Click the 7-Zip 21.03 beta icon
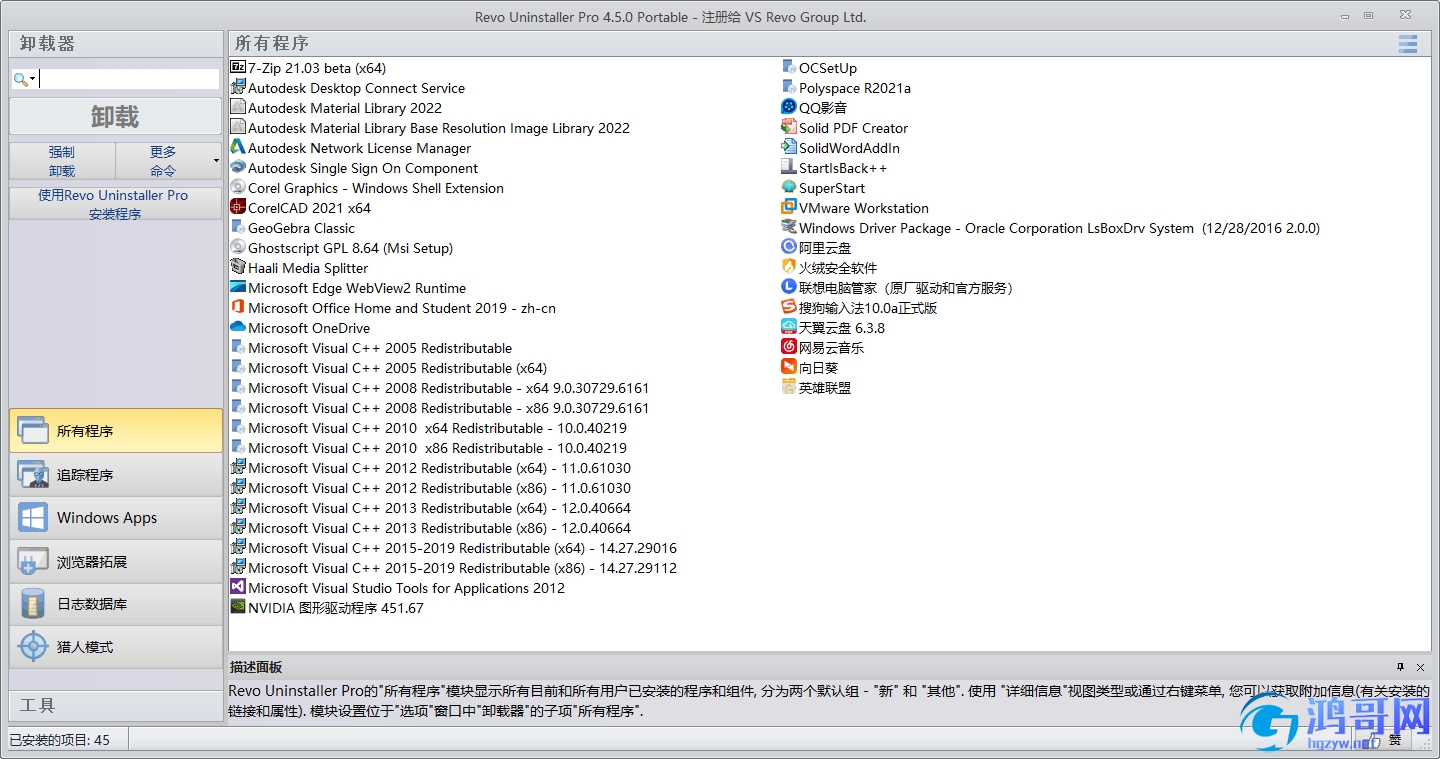 click(x=238, y=68)
